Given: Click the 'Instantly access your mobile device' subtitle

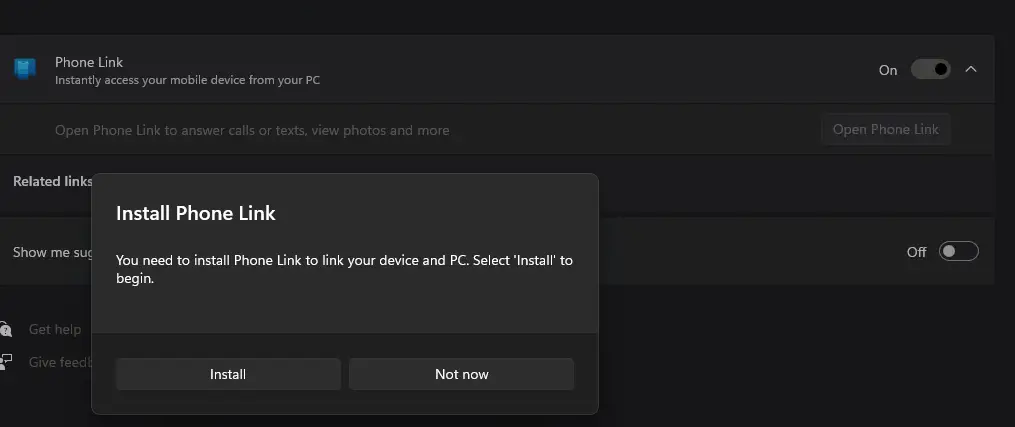Looking at the screenshot, I should (187, 80).
